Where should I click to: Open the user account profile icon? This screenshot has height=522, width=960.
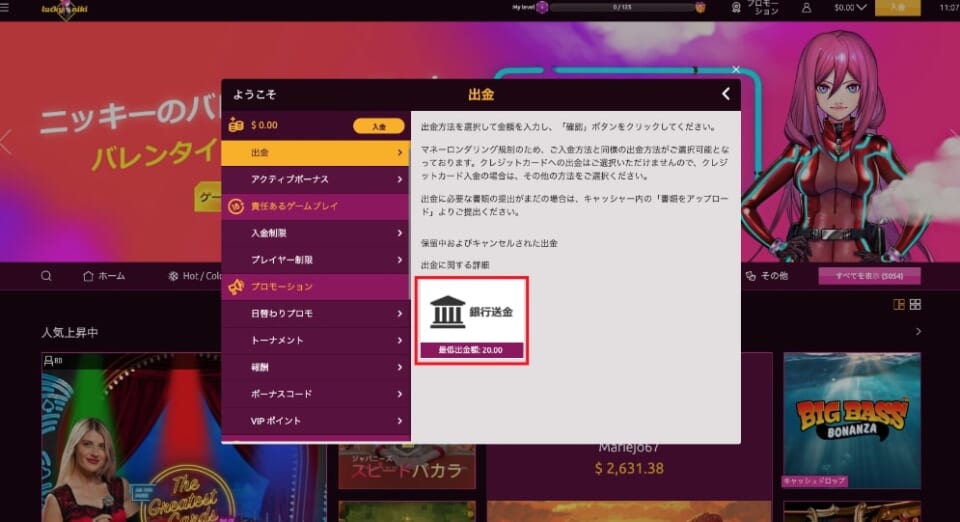[807, 8]
